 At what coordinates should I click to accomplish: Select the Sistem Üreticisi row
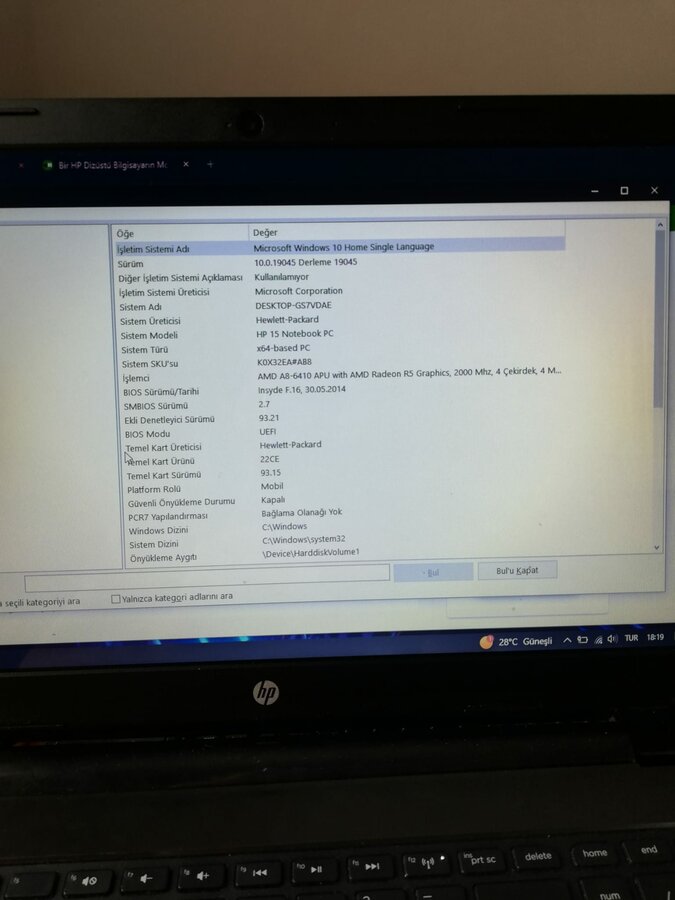[150, 321]
